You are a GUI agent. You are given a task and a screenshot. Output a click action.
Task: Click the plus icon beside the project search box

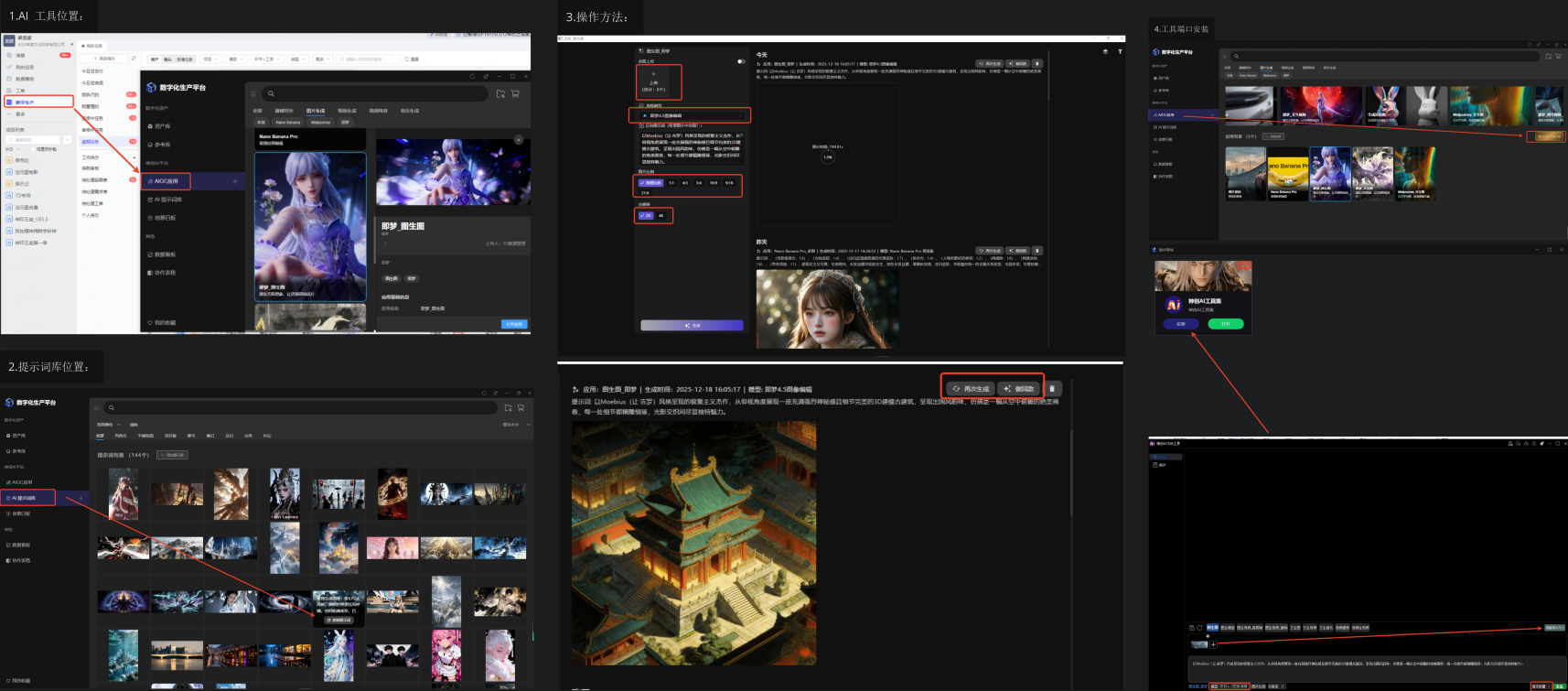pos(67,140)
